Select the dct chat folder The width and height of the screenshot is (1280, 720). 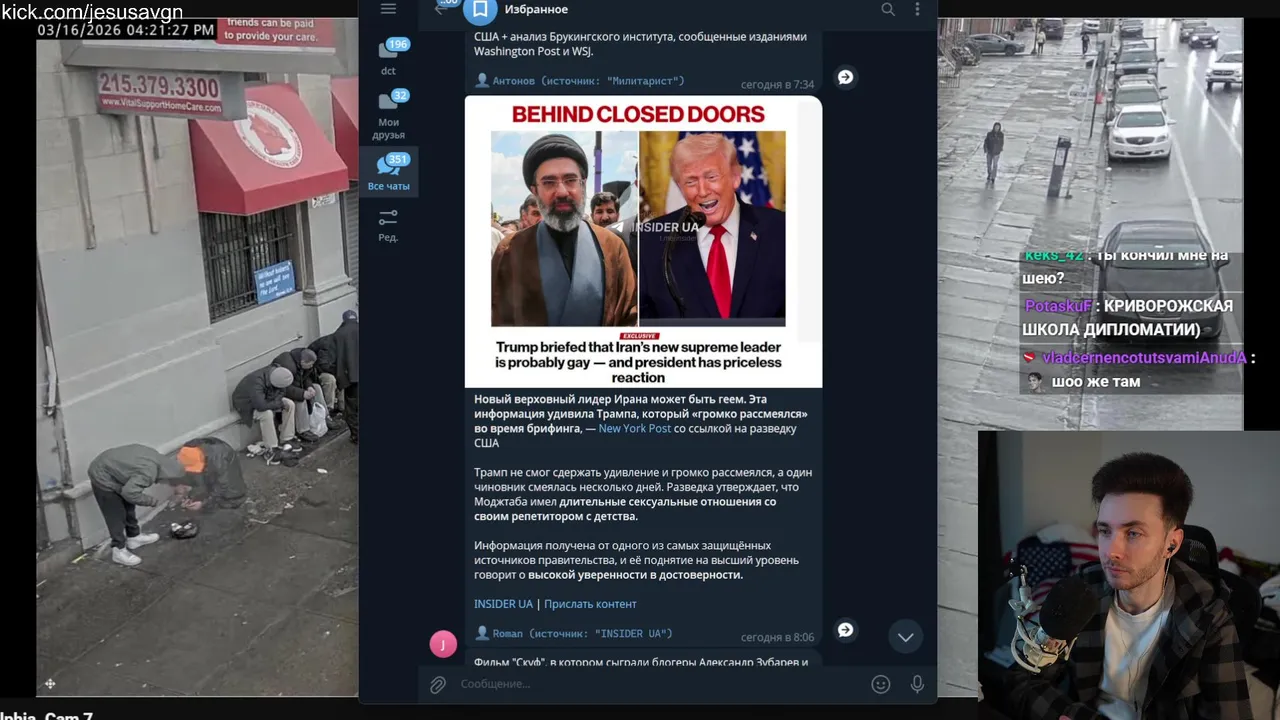(388, 57)
